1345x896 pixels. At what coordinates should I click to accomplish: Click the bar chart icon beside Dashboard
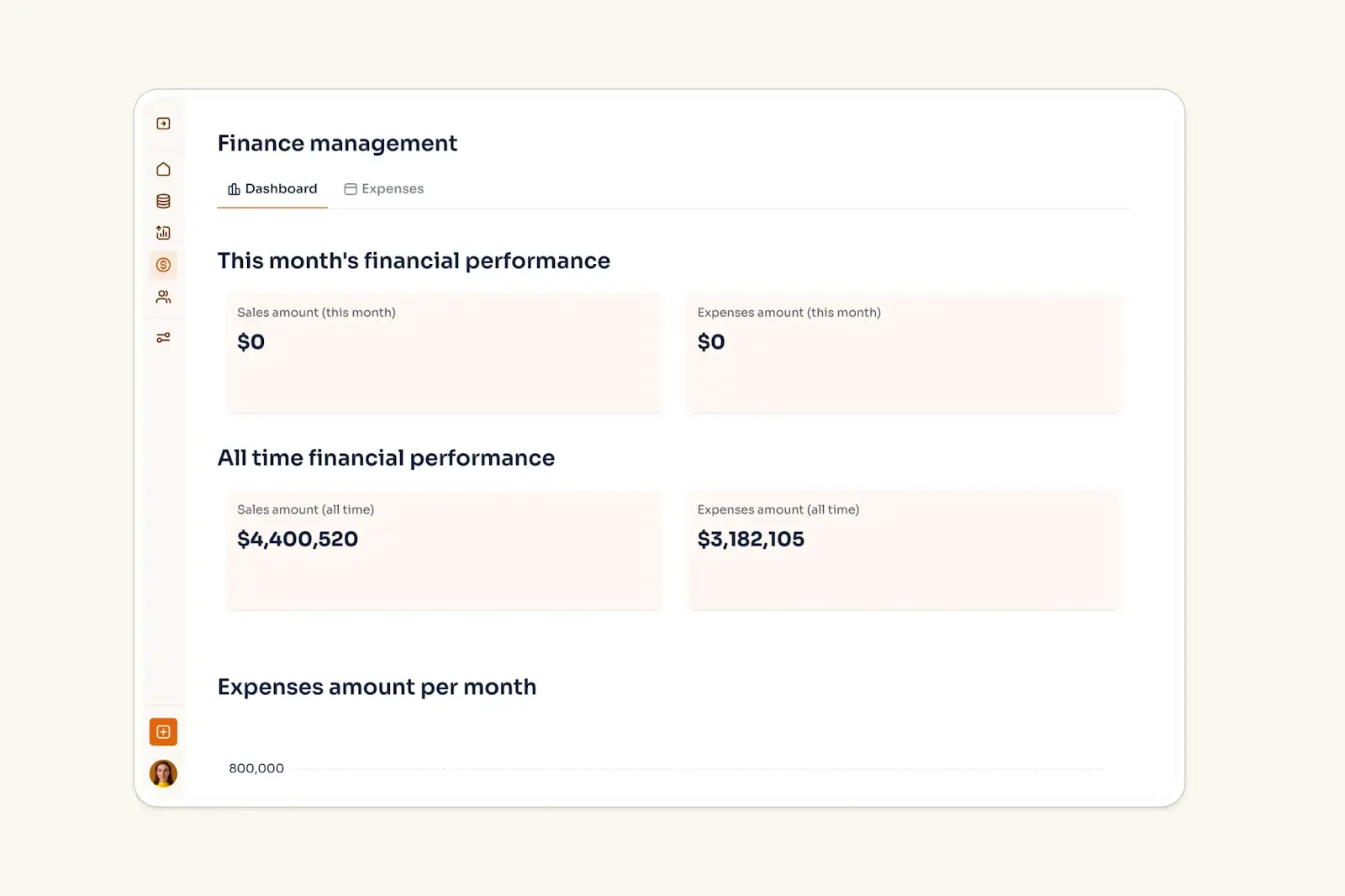point(233,188)
